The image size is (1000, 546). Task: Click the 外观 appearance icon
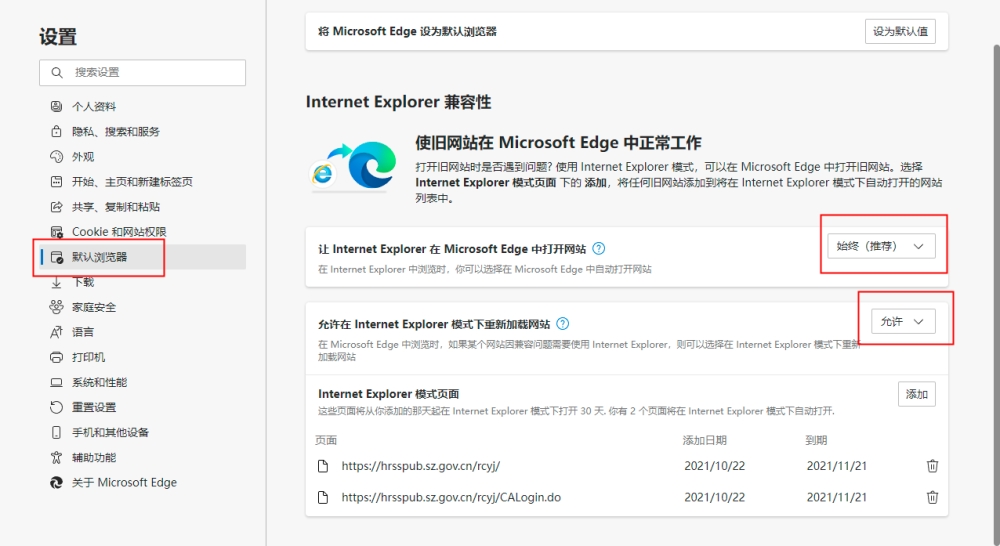click(56, 156)
